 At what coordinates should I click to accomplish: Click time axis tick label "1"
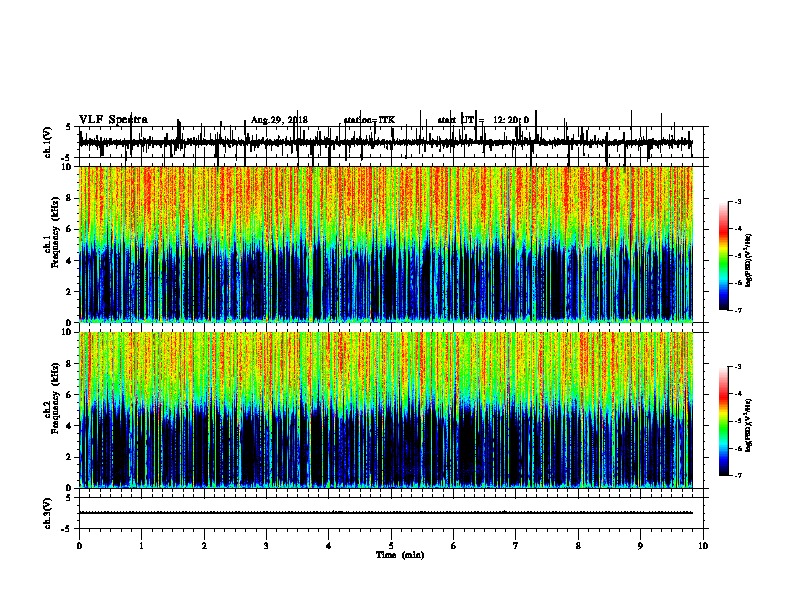point(142,546)
